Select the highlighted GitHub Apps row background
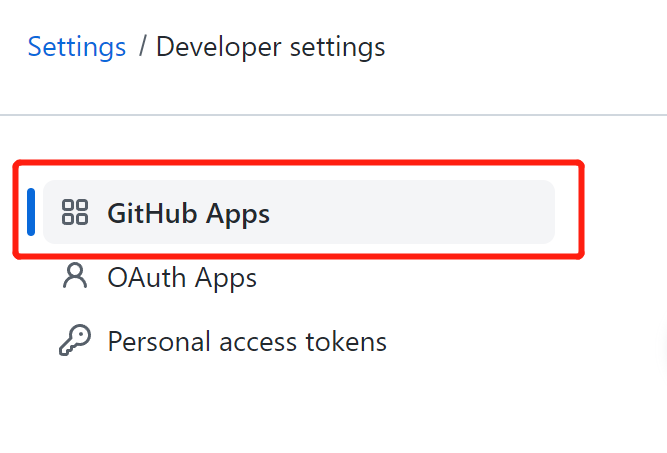This screenshot has height=453, width=667. [x=420, y=212]
